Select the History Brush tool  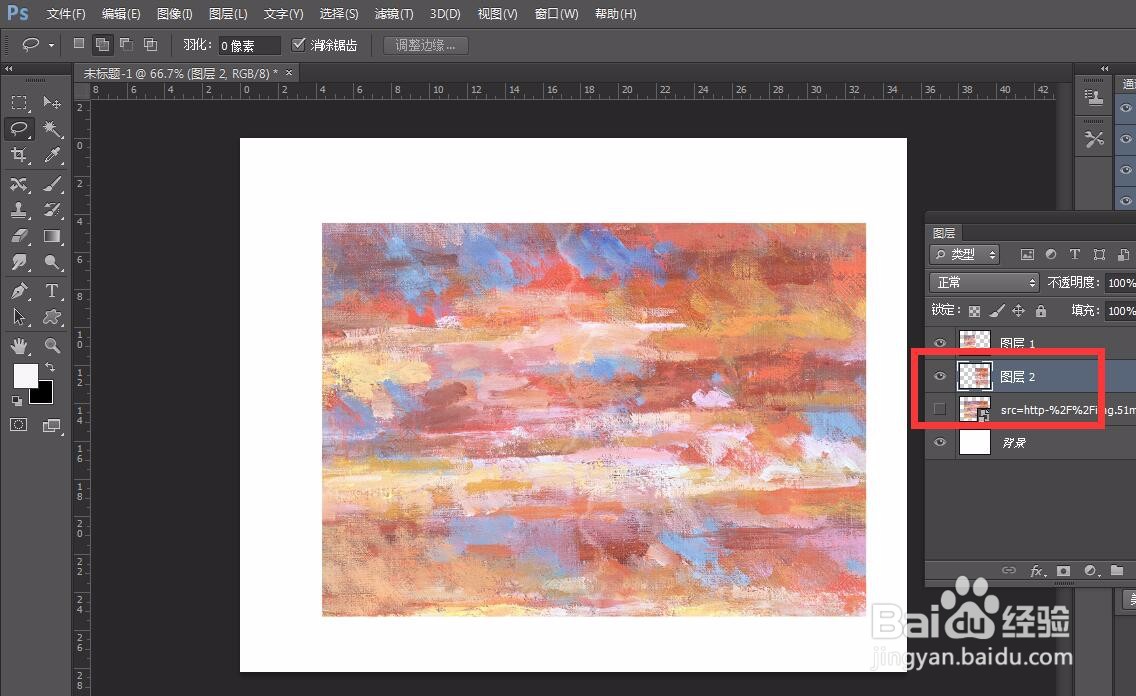point(51,210)
